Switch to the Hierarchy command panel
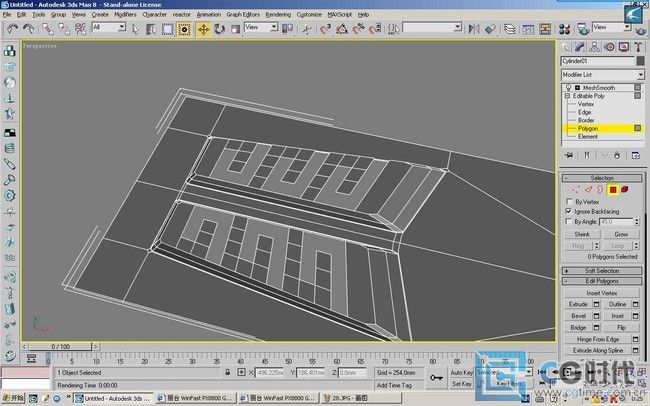Viewport: 650px width, 406px height. (x=594, y=47)
